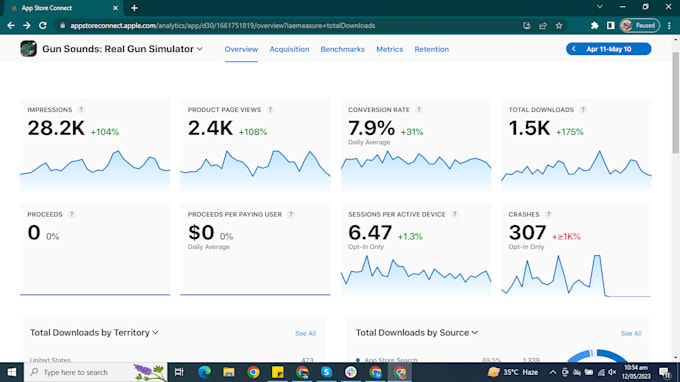680x382 pixels.
Task: Click the taskbar clock showing 10:54 am
Action: pyautogui.click(x=636, y=372)
